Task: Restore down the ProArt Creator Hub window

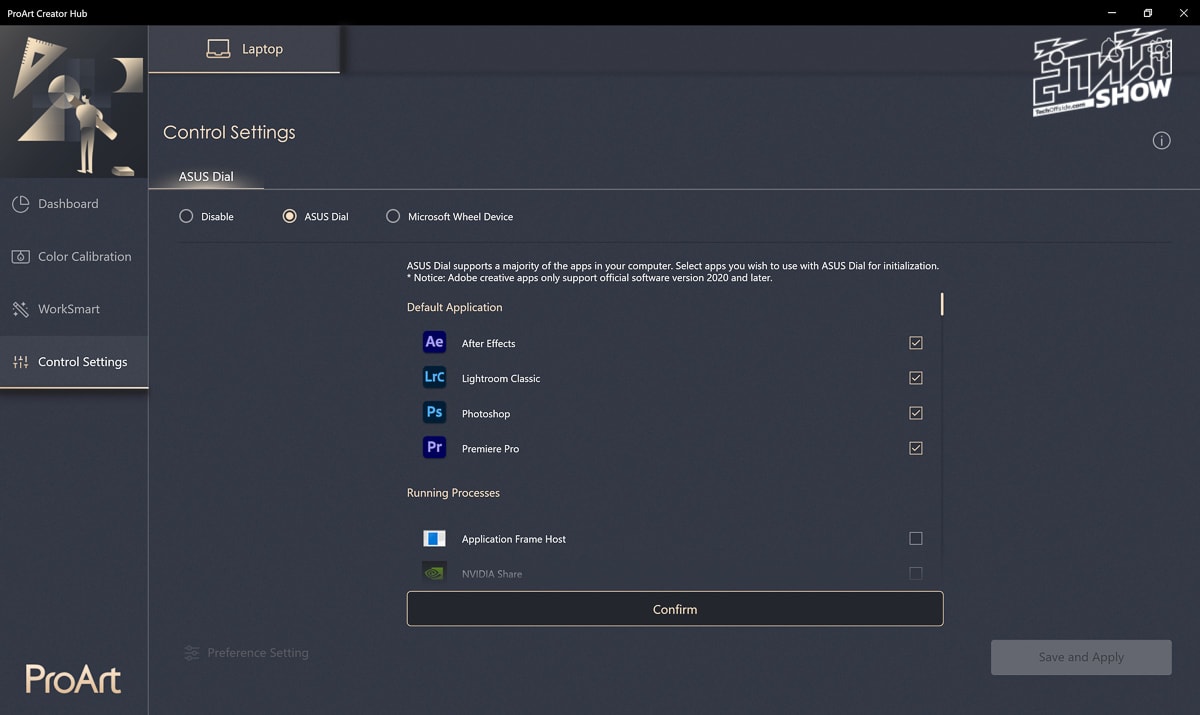Action: pyautogui.click(x=1148, y=13)
